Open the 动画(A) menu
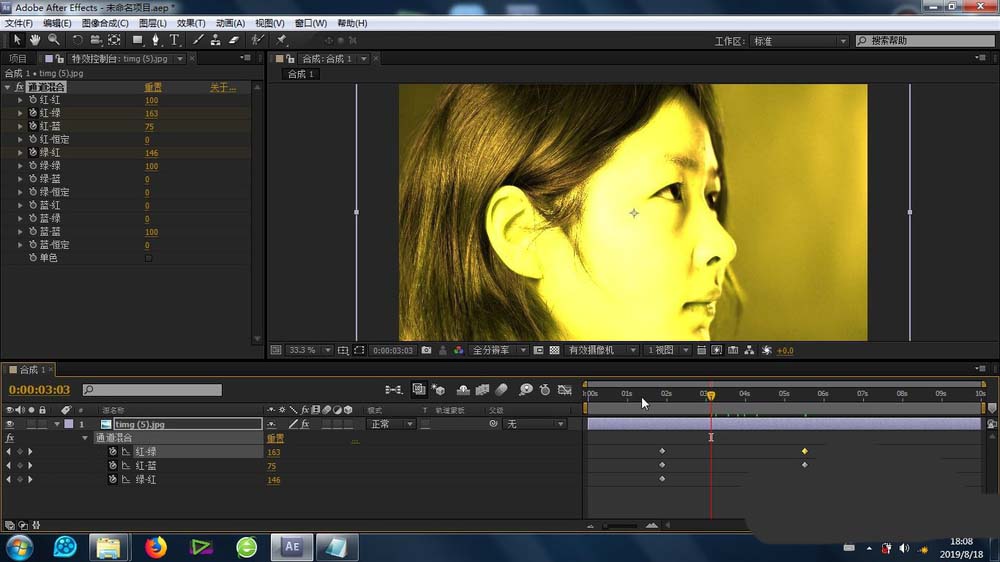The image size is (1000, 562). [x=230, y=23]
